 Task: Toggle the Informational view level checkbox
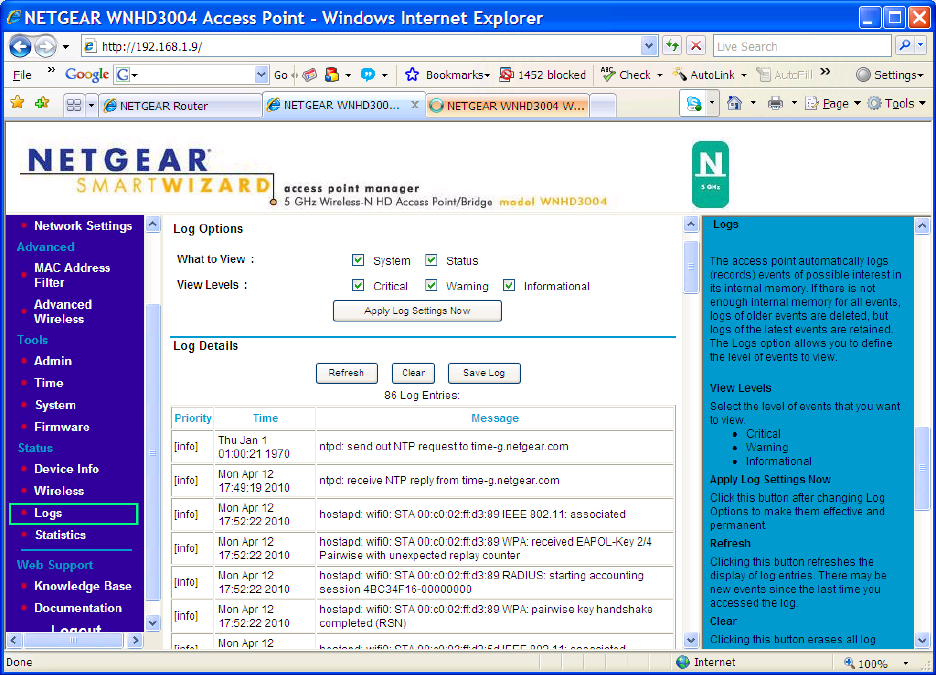(x=509, y=285)
